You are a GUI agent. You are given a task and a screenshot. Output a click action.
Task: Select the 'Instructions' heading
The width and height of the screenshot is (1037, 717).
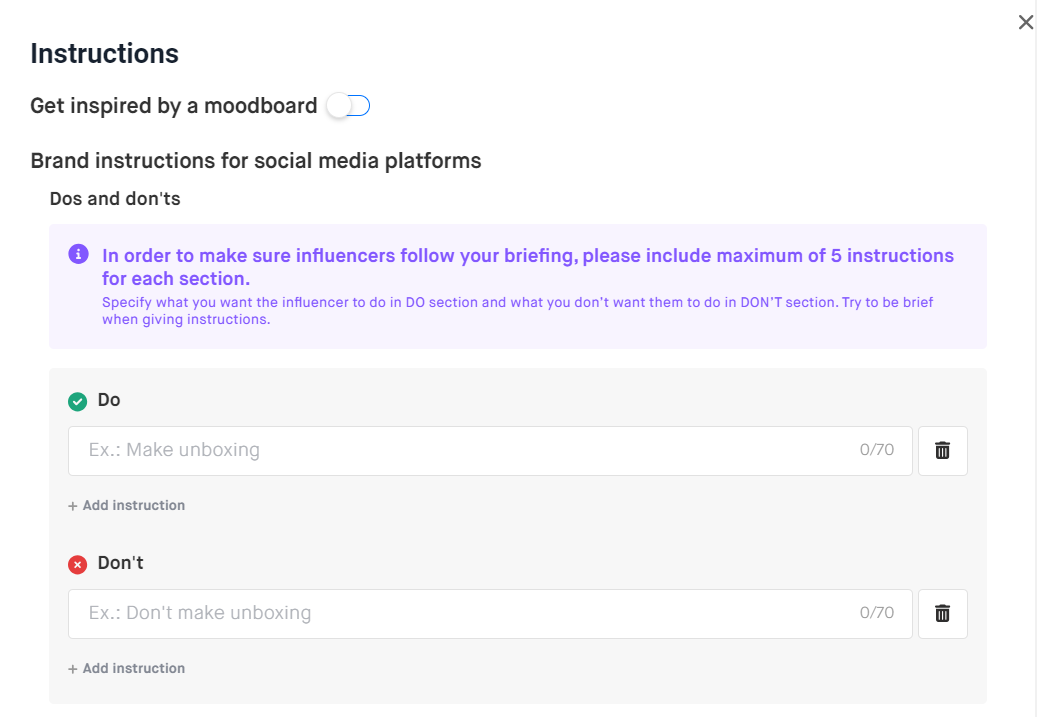click(104, 54)
